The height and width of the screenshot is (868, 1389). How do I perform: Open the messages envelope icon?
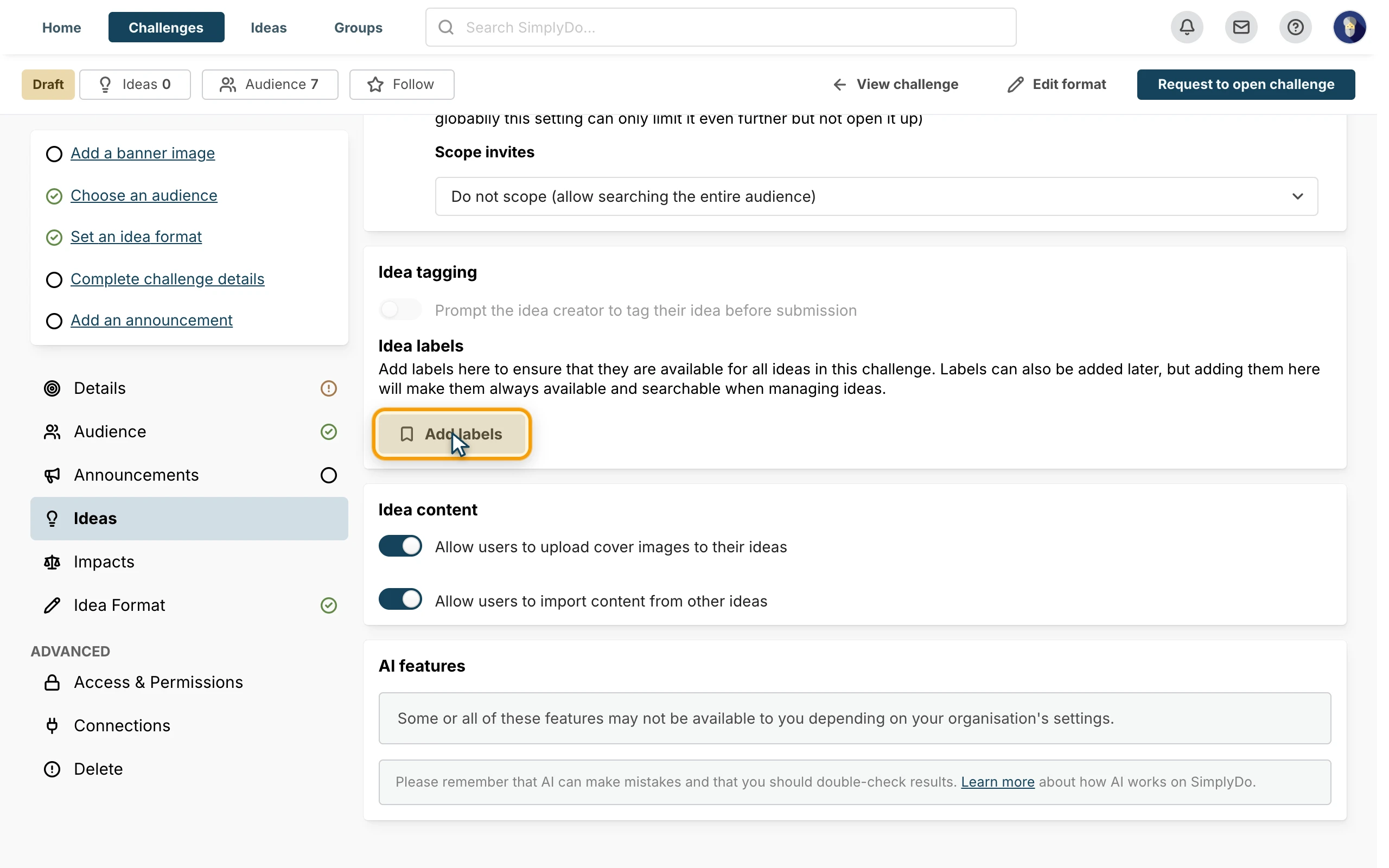tap(1241, 27)
